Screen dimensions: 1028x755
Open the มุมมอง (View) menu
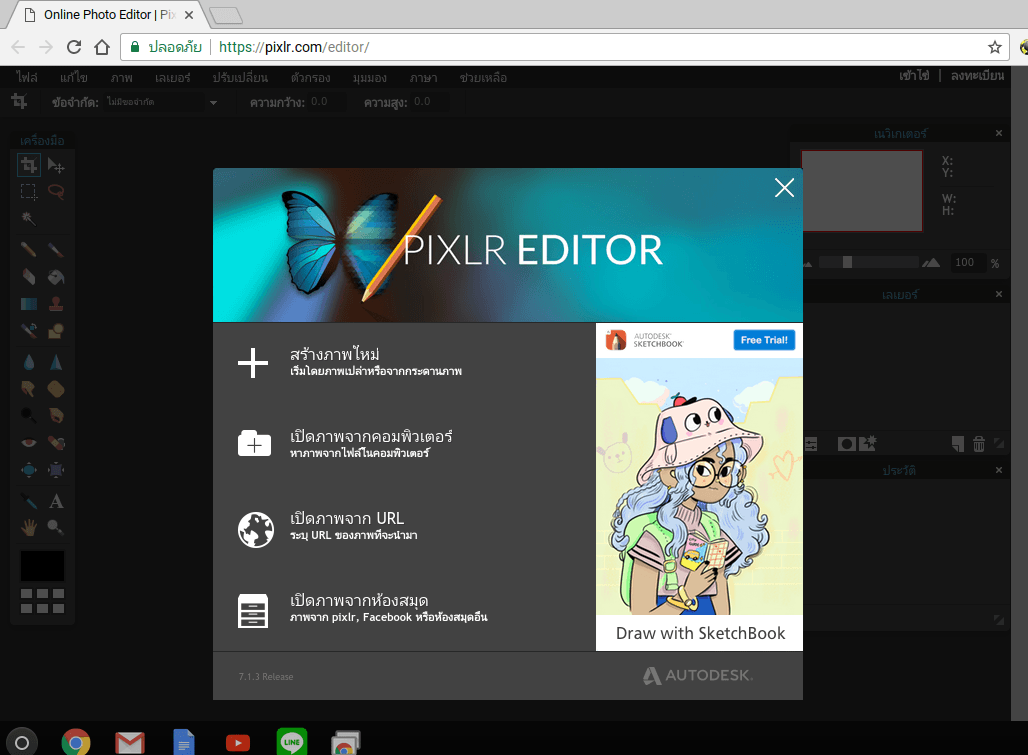[370, 77]
